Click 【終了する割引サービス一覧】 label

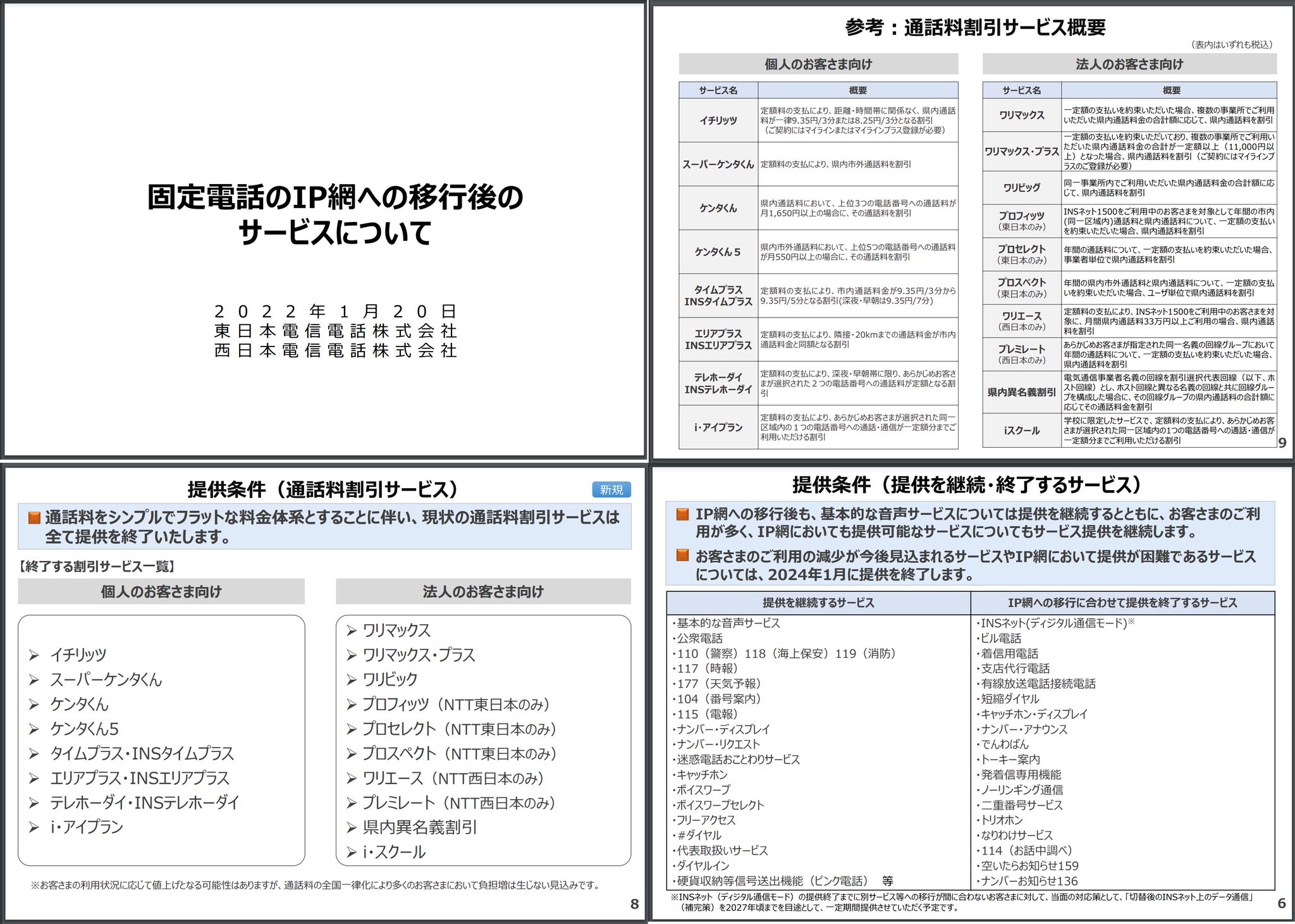pos(97,566)
